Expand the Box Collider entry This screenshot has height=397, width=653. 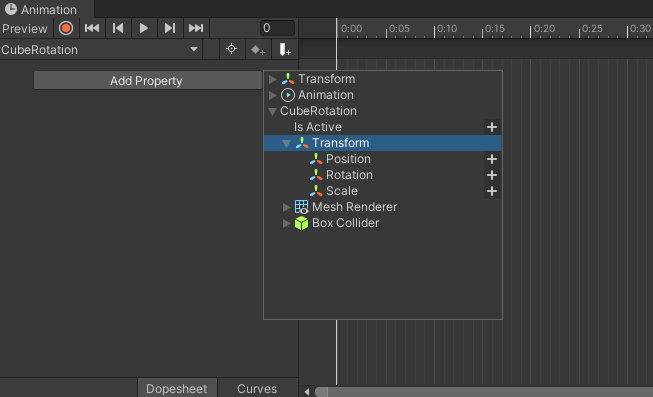(x=286, y=223)
